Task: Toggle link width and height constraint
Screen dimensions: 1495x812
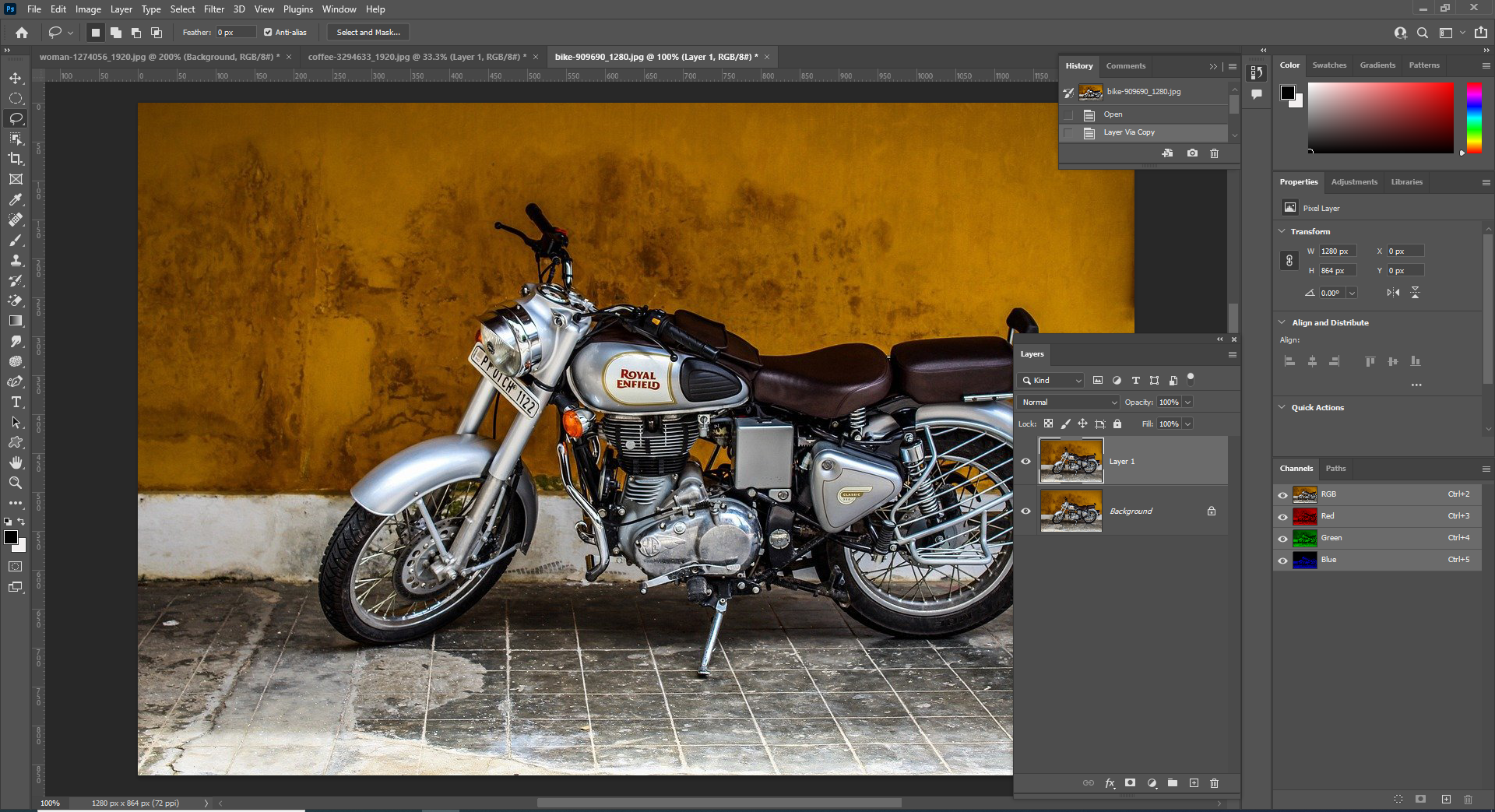Action: click(x=1289, y=261)
